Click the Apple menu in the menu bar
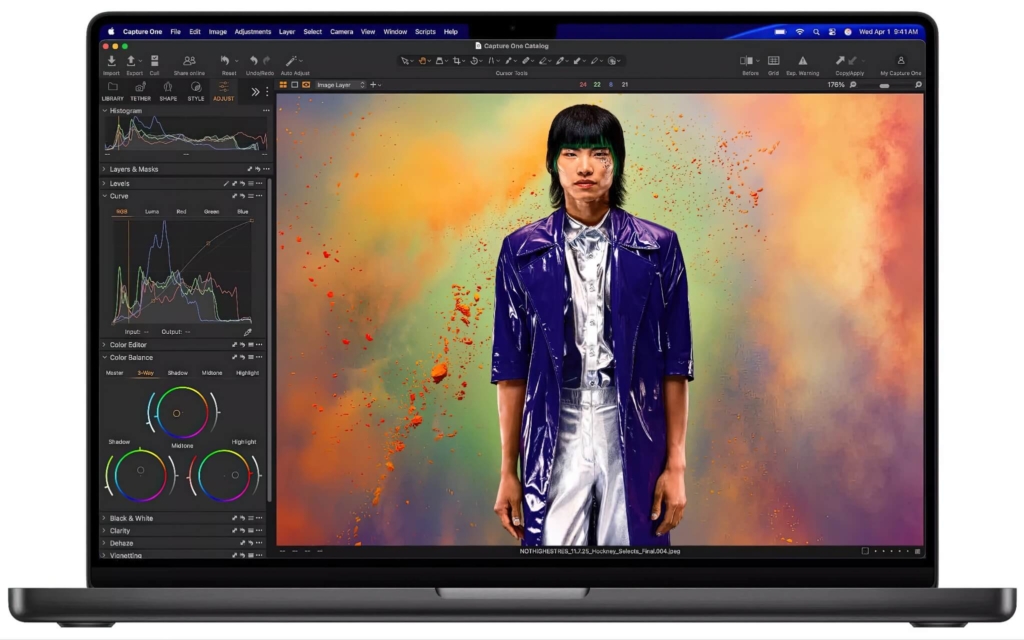This screenshot has height=640, width=1024. tap(110, 31)
